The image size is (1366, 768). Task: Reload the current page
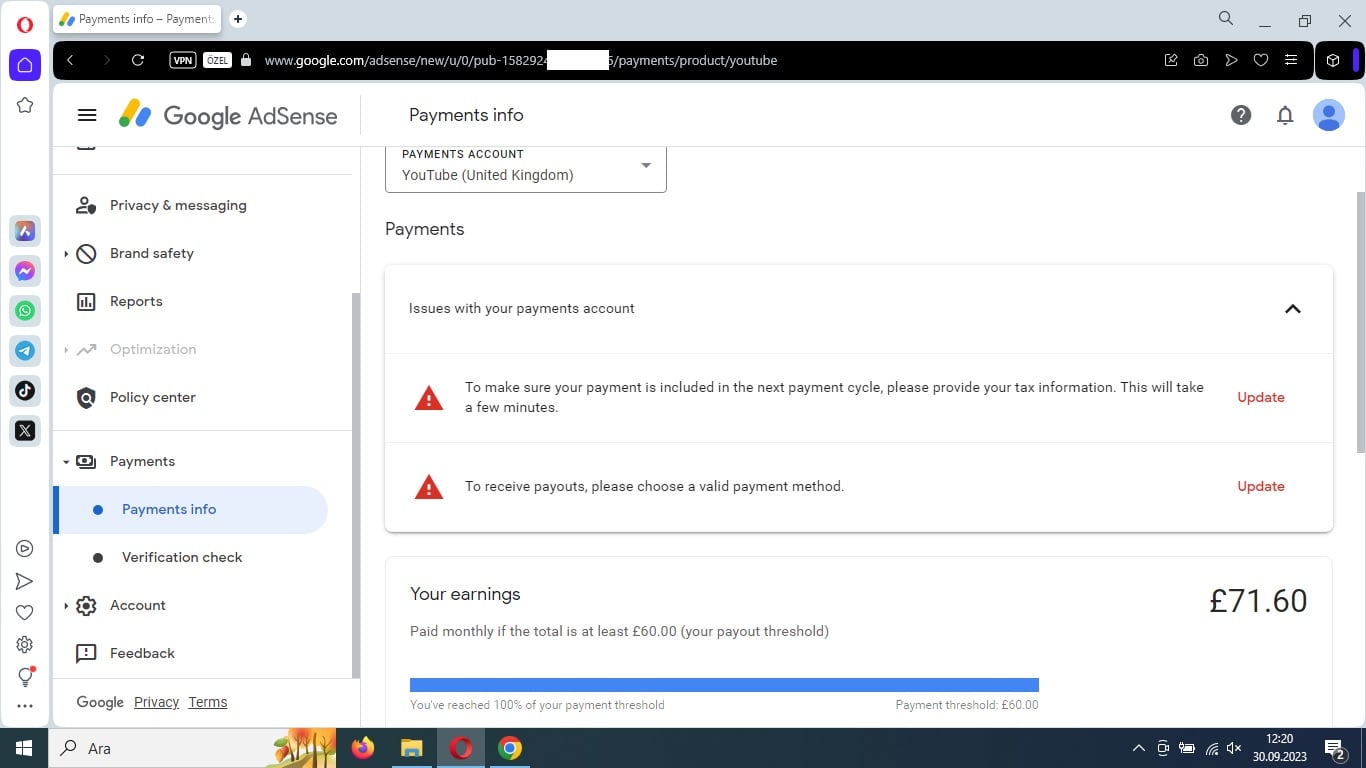138,60
